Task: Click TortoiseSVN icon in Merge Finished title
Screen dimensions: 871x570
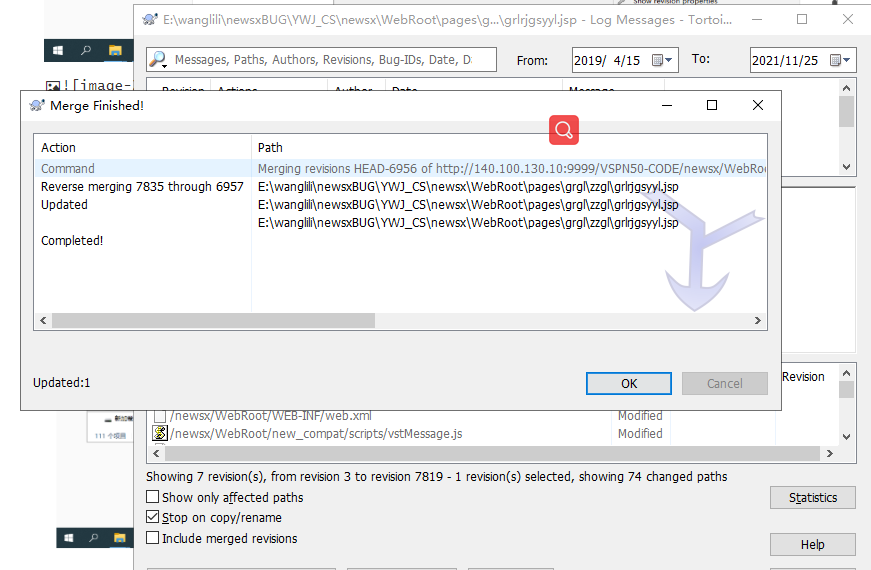Action: (37, 105)
